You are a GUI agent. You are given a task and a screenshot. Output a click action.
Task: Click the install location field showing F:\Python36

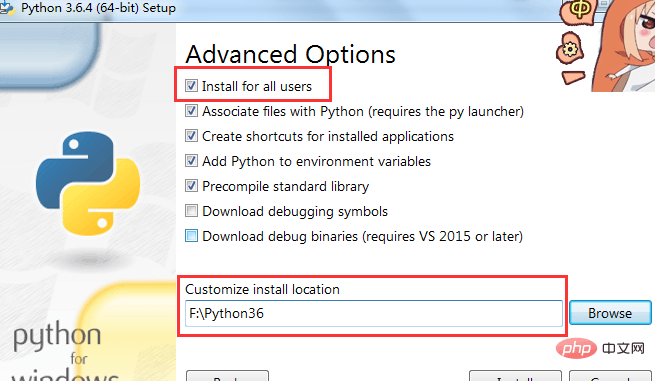tap(374, 313)
